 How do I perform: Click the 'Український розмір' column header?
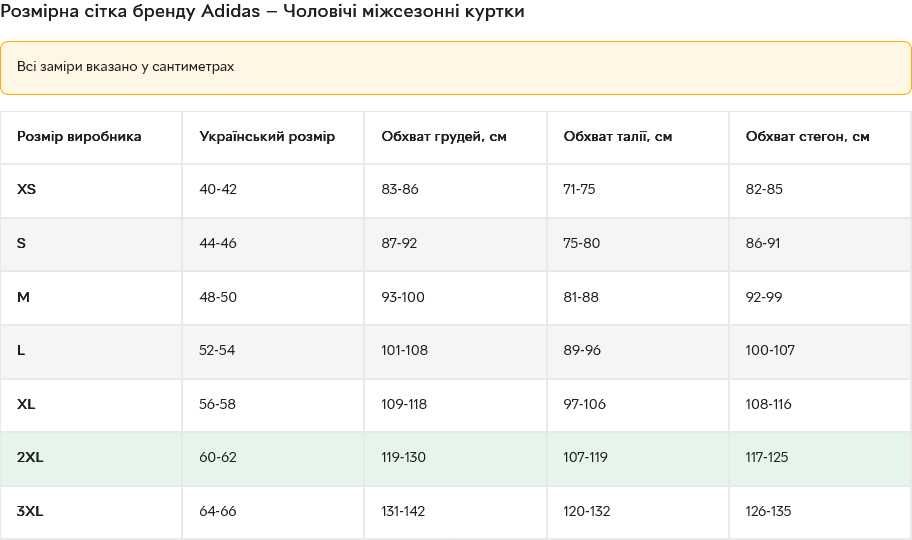pos(267,136)
